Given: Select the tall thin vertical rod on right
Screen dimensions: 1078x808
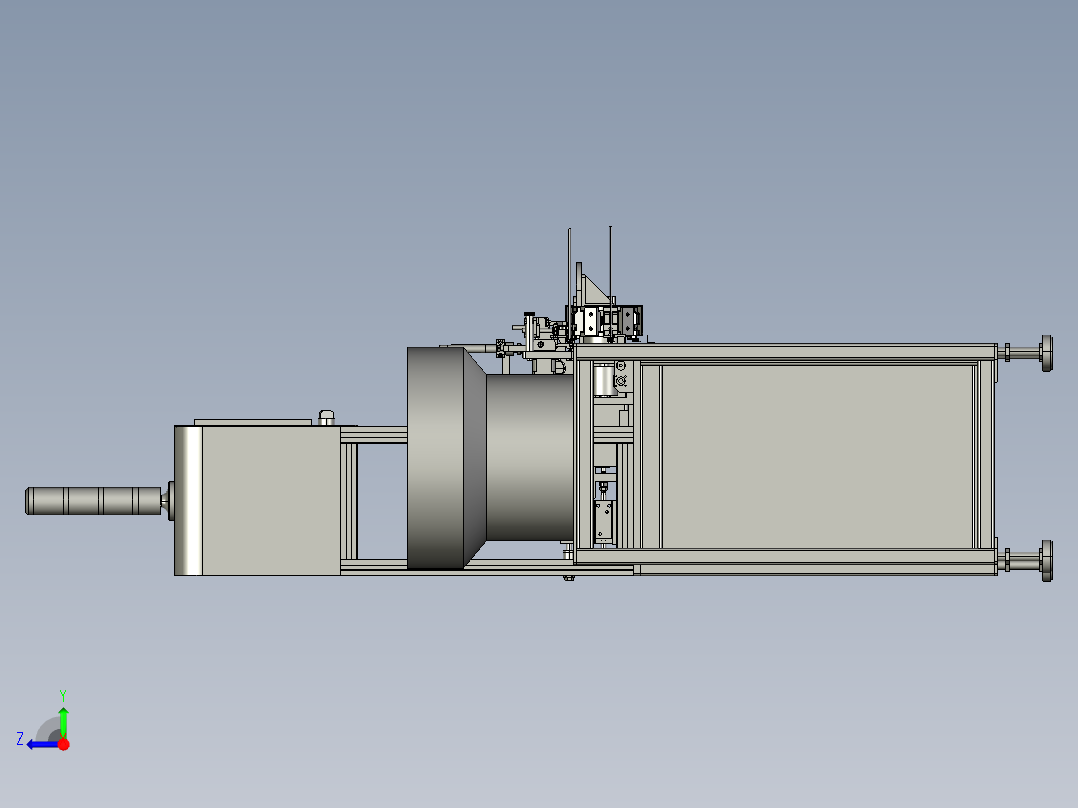Looking at the screenshot, I should 610,282.
